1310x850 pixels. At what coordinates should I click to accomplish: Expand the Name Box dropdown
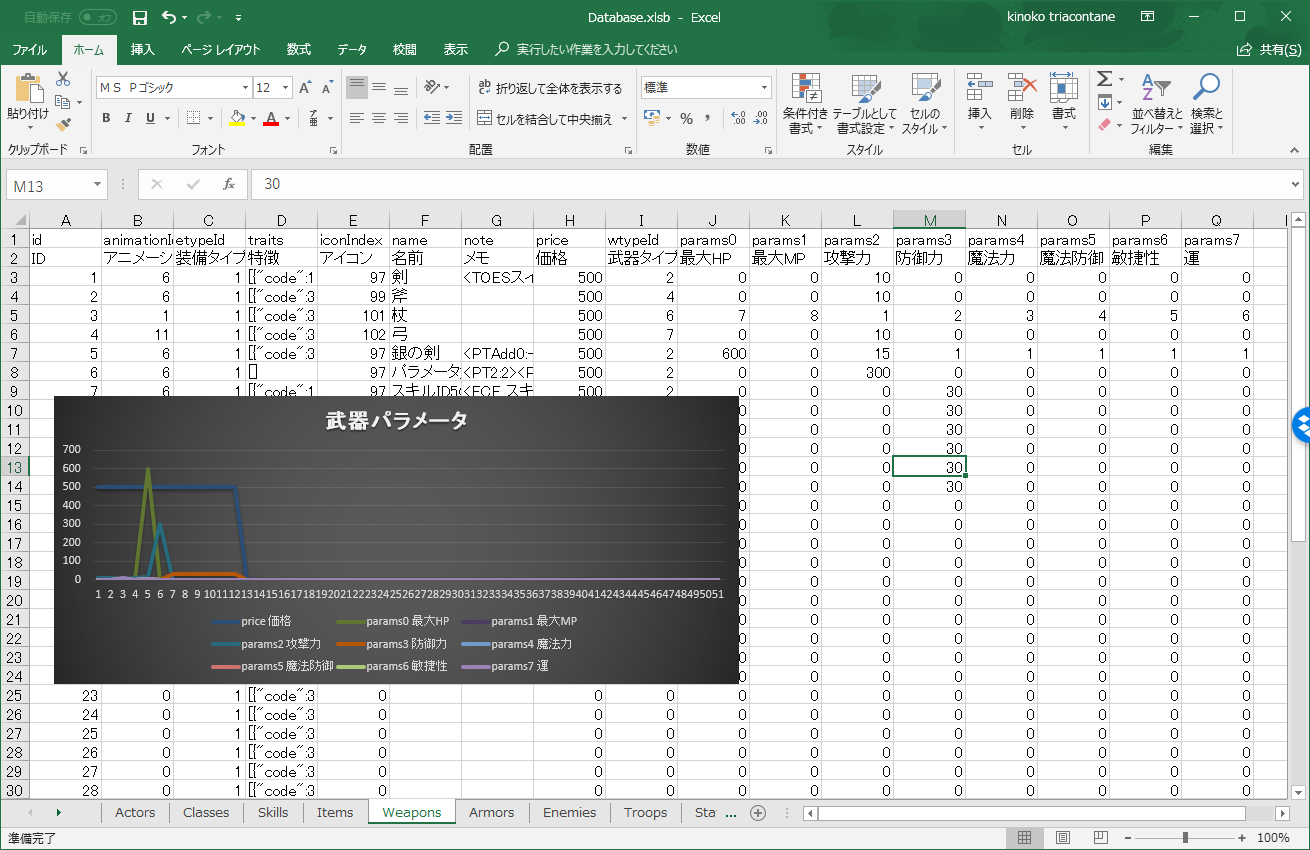(97, 185)
